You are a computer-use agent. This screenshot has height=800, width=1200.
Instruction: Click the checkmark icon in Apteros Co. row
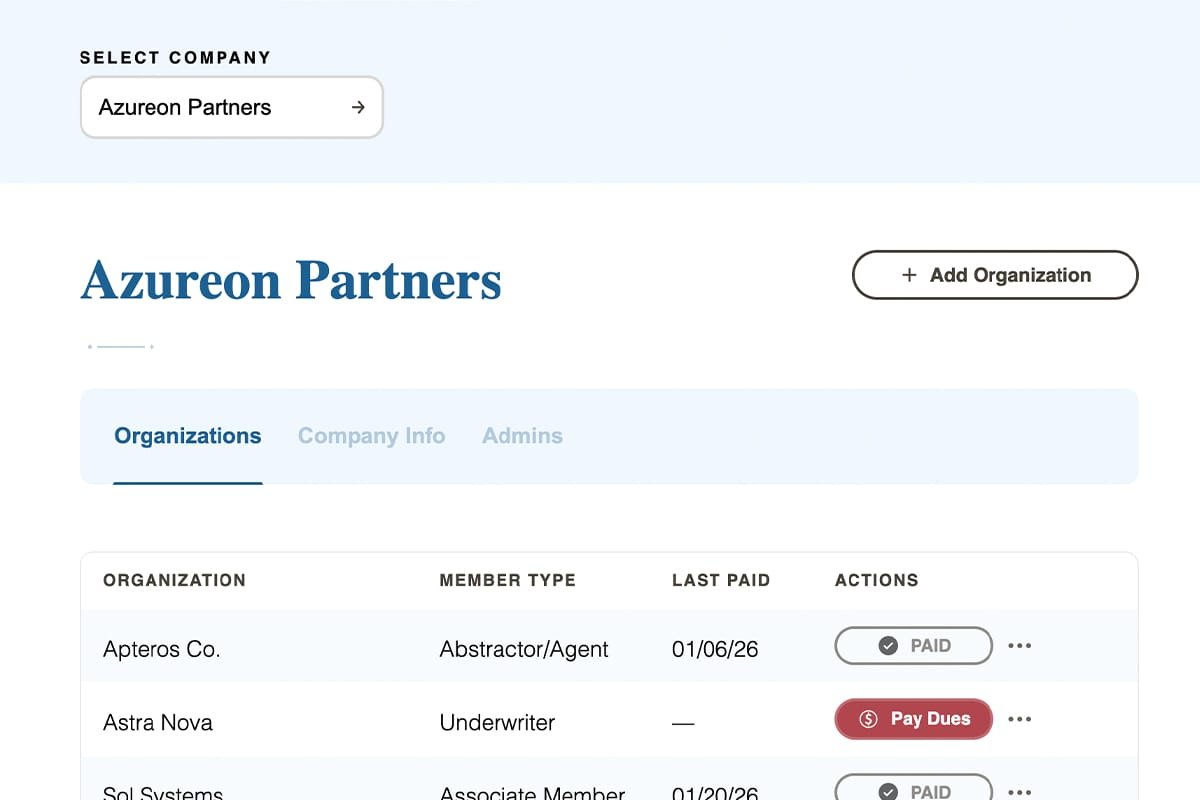[x=888, y=646]
